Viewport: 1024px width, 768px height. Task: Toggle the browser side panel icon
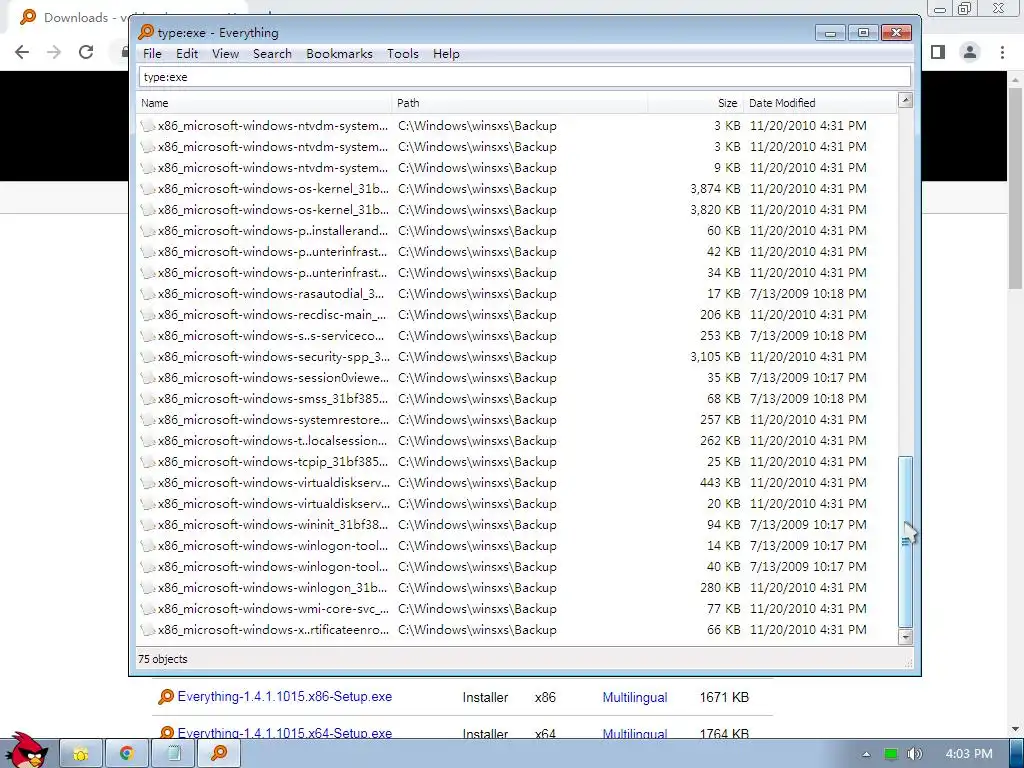click(938, 52)
